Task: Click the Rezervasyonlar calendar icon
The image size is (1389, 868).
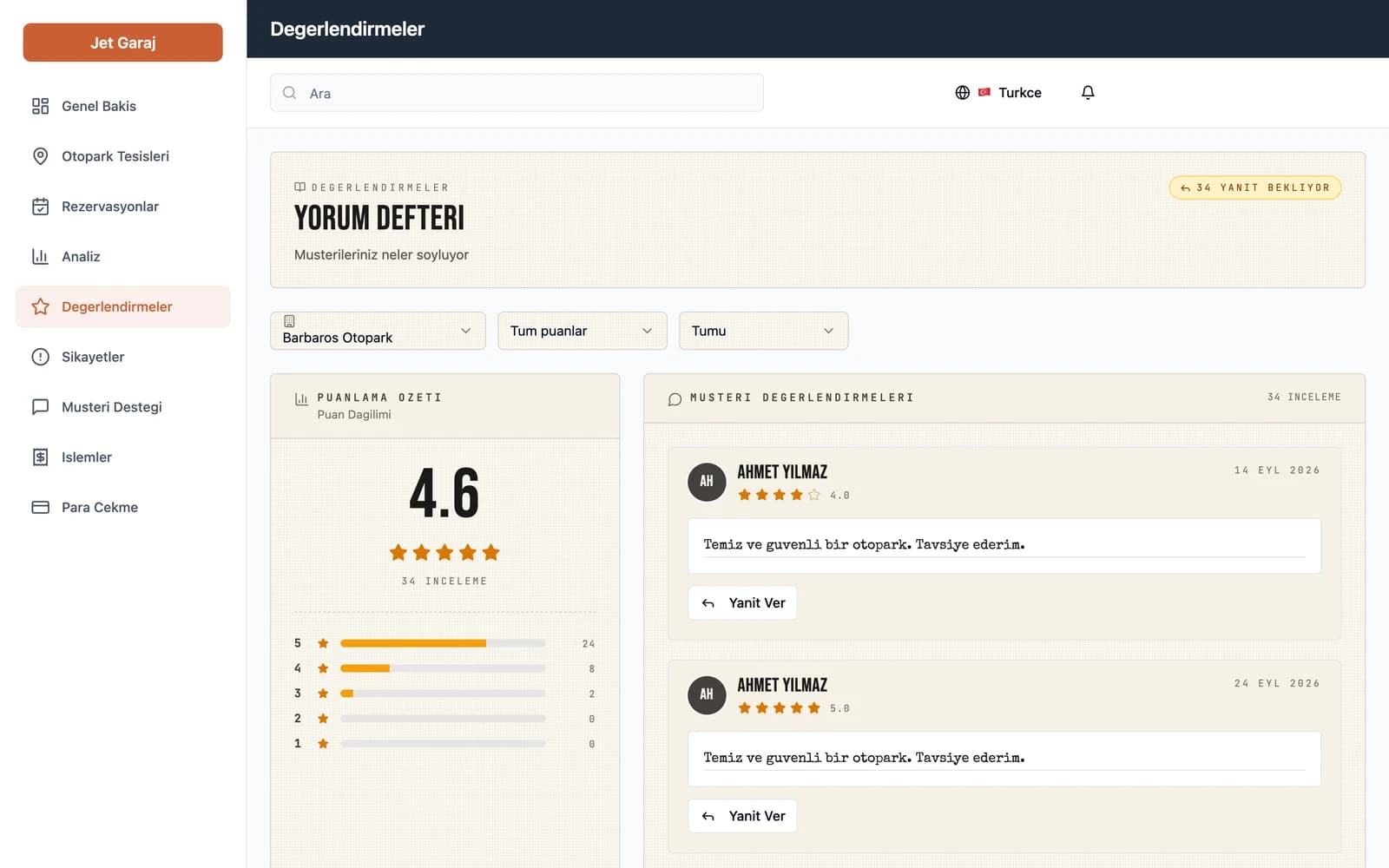Action: [x=40, y=207]
